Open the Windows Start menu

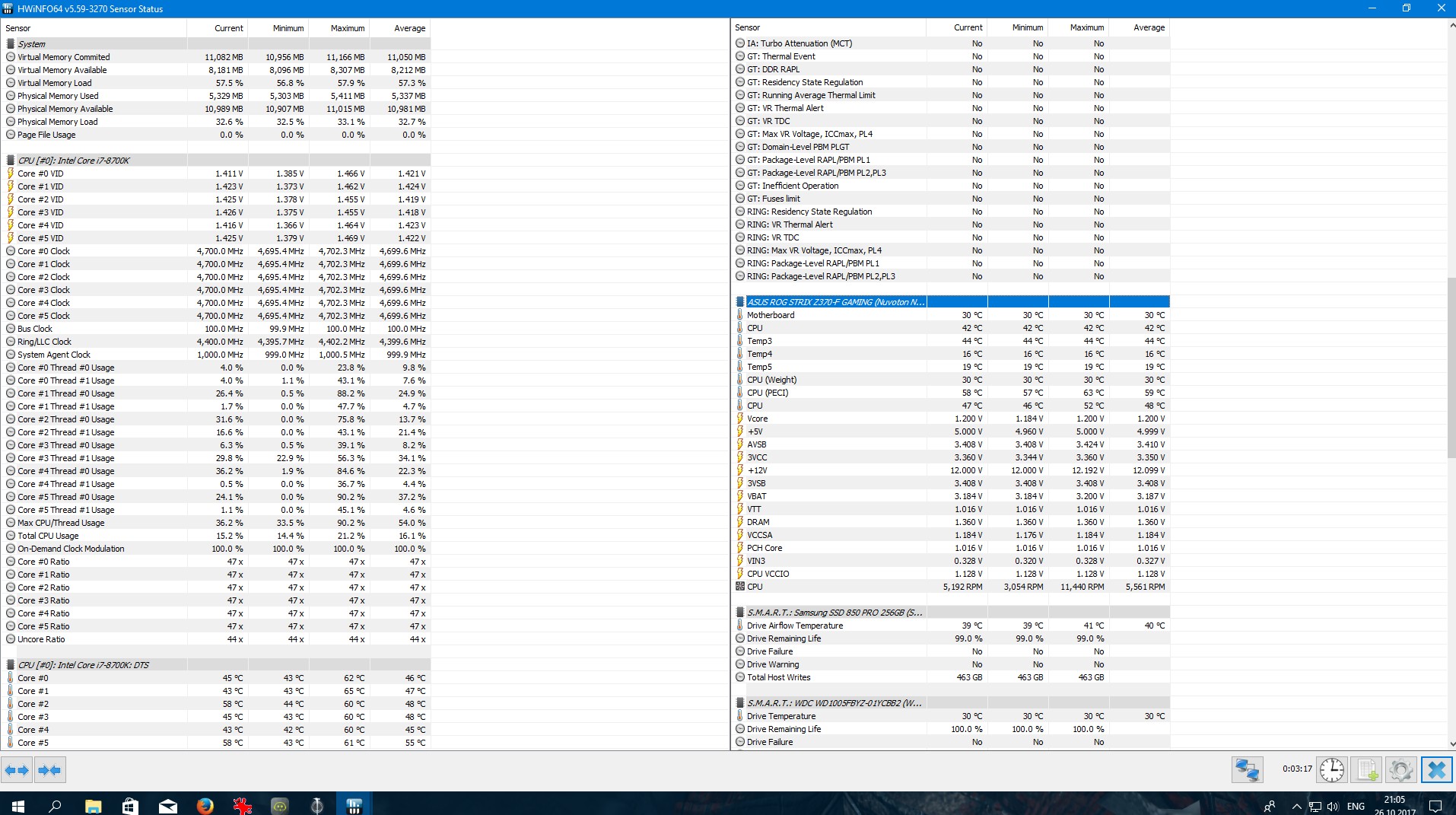pos(18,805)
